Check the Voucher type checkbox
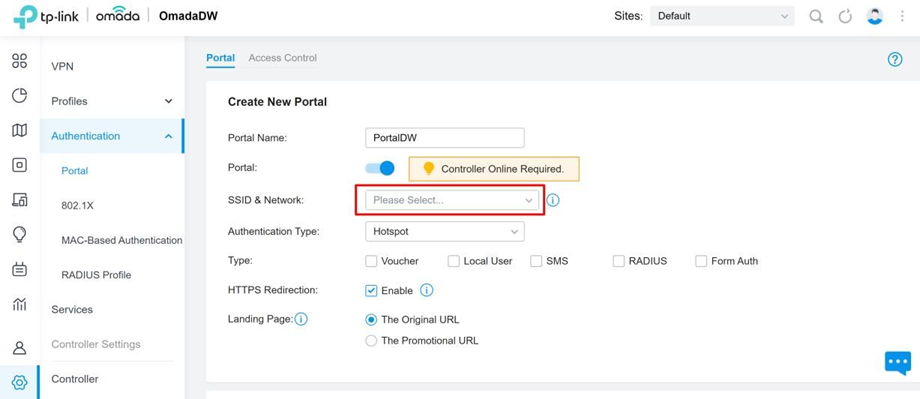The height and width of the screenshot is (399, 920). pos(371,261)
